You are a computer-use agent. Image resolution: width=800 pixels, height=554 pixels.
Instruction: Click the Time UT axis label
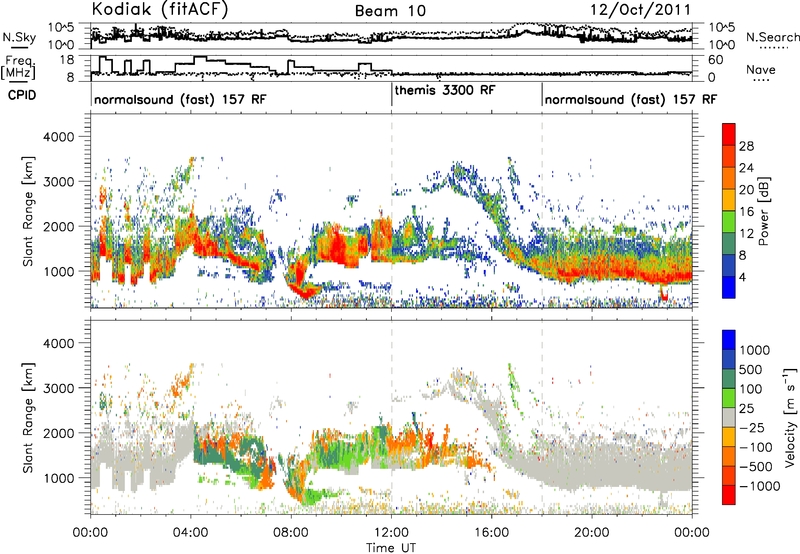pyautogui.click(x=391, y=548)
